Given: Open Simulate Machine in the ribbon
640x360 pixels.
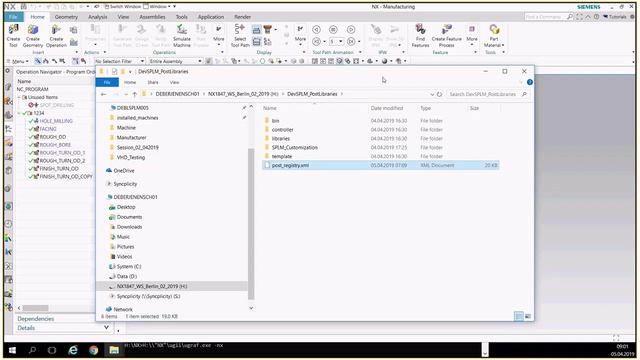Looking at the screenshot, I should pyautogui.click(x=182, y=35).
